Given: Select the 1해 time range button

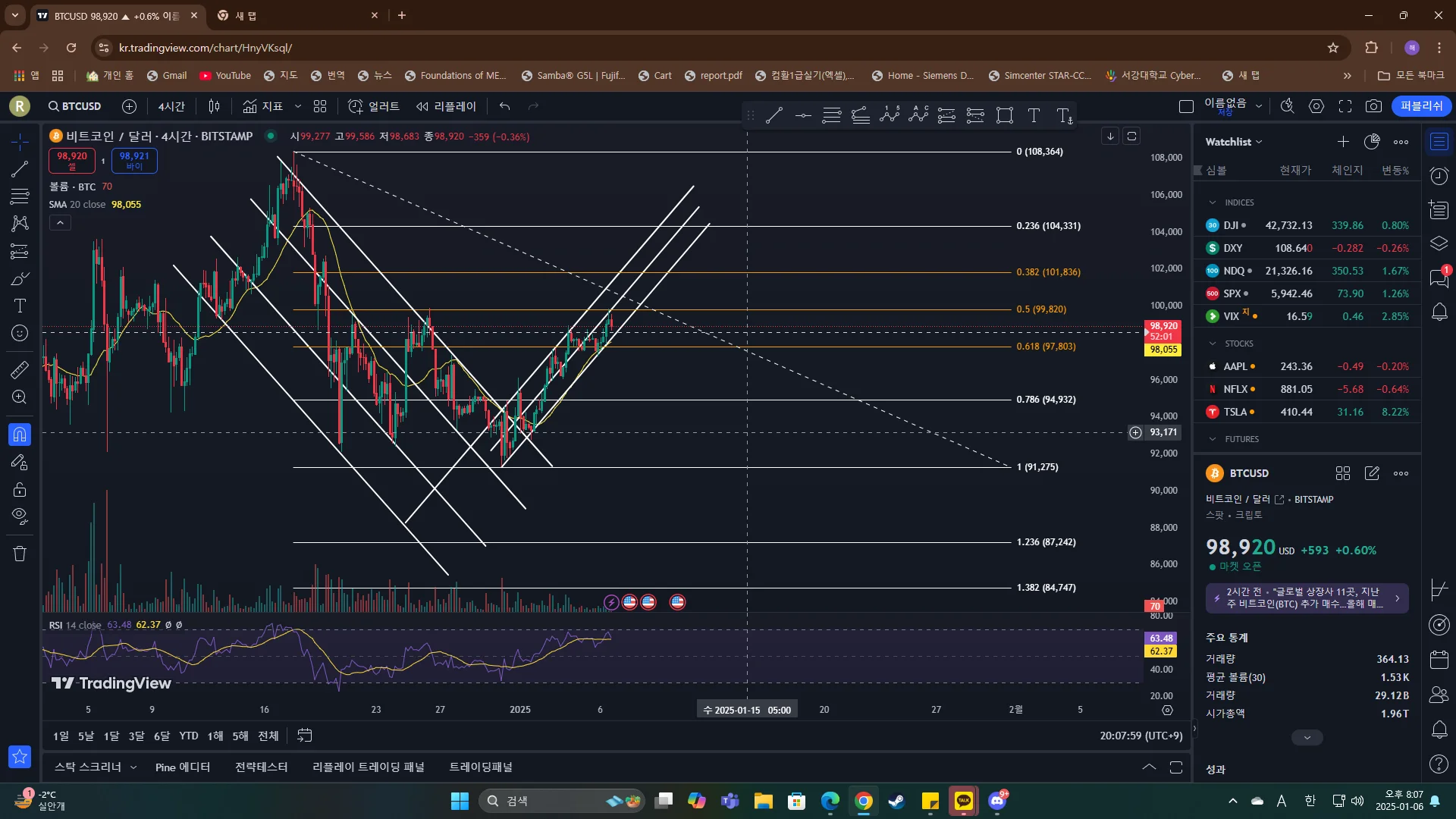Looking at the screenshot, I should point(215,736).
